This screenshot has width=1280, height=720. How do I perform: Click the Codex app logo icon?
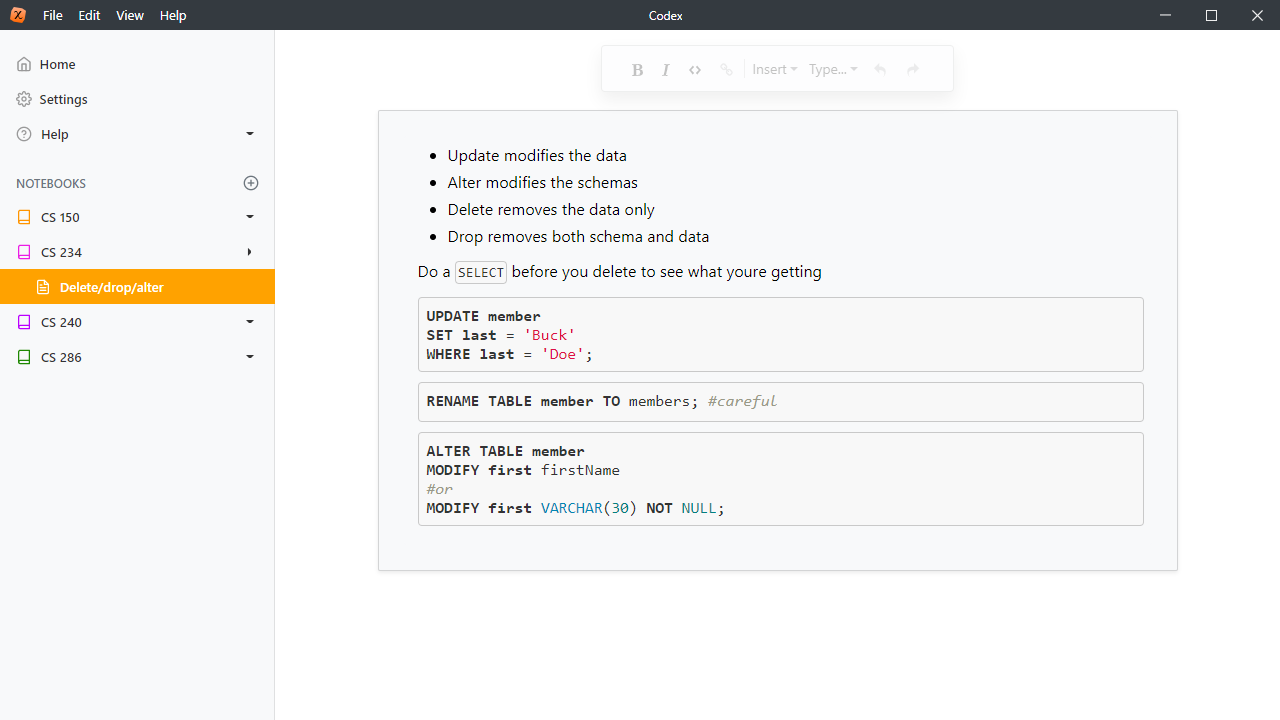coord(18,15)
